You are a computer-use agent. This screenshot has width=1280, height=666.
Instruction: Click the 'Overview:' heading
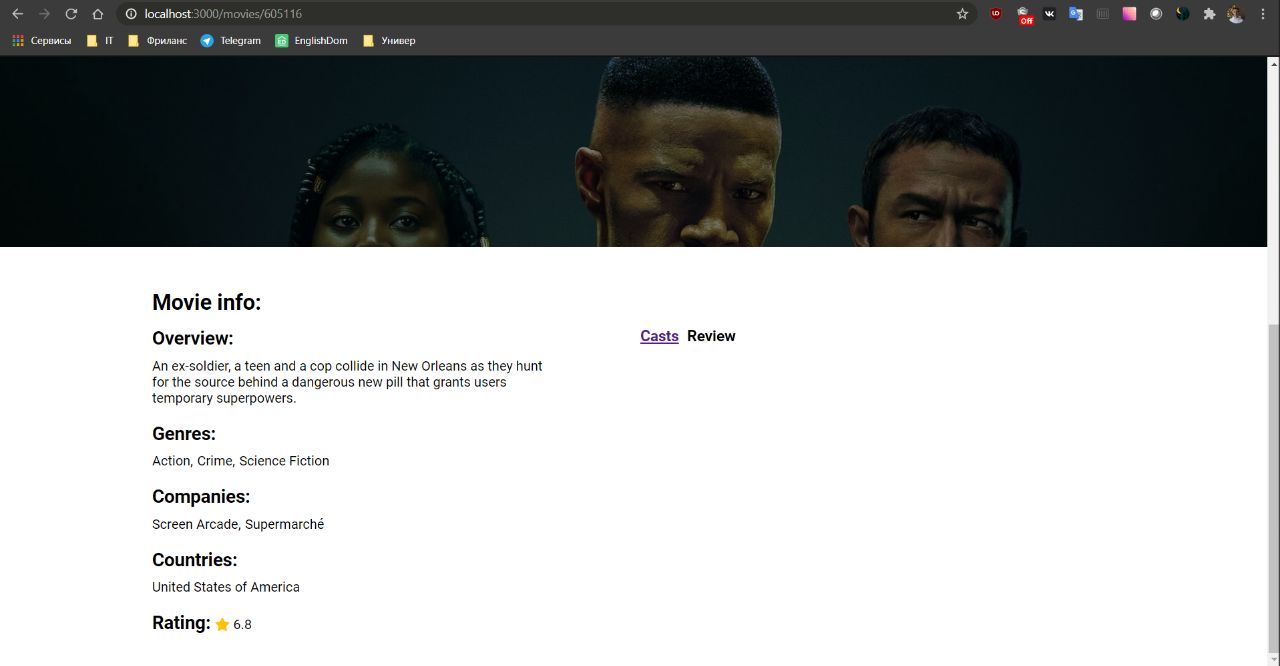pyautogui.click(x=192, y=338)
